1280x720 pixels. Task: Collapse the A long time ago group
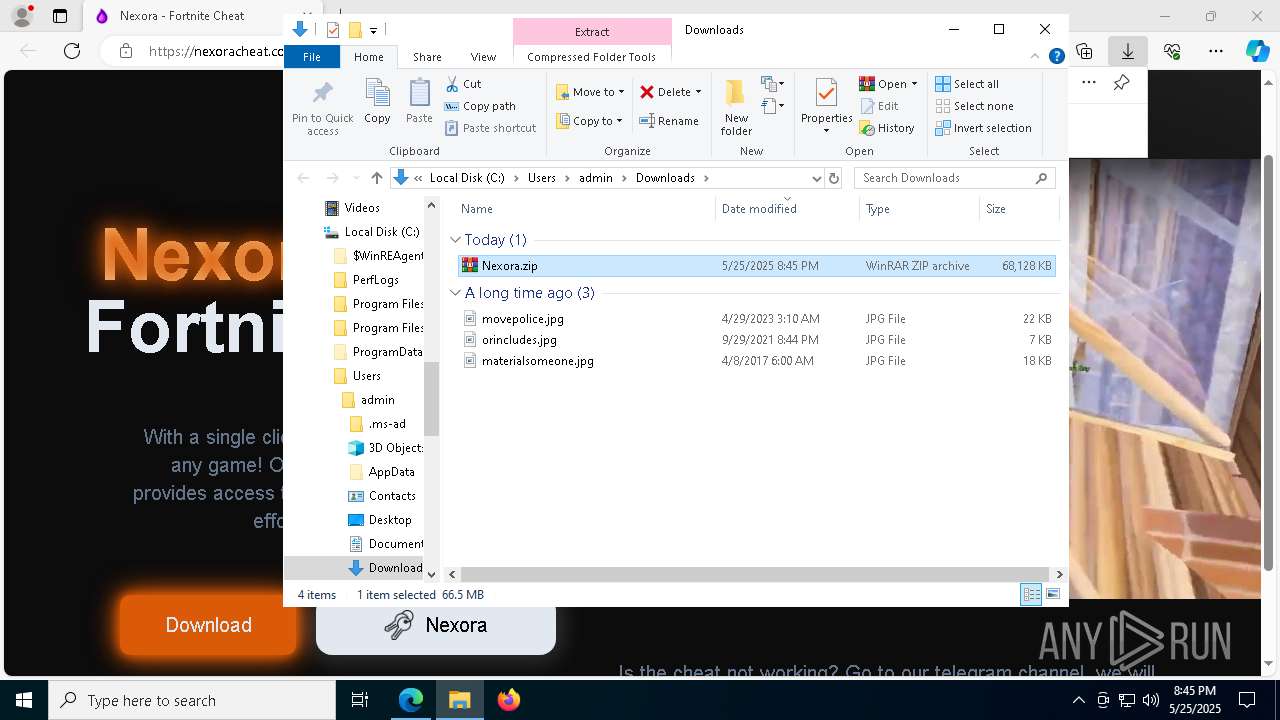click(456, 293)
